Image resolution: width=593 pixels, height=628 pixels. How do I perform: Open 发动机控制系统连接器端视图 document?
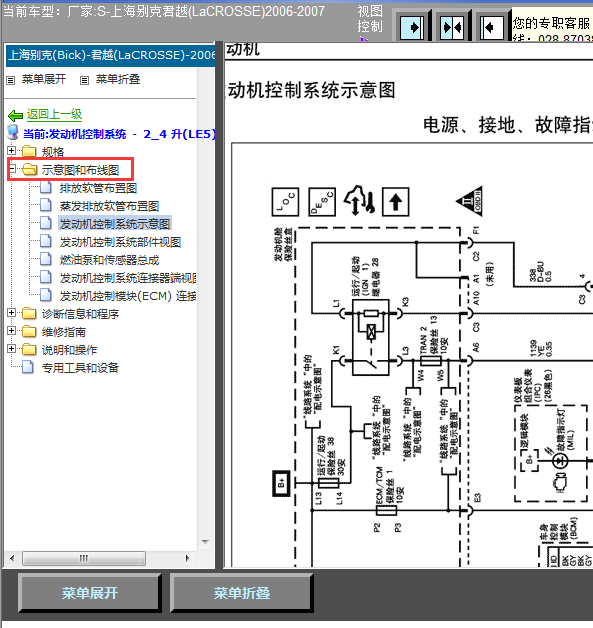click(x=128, y=278)
